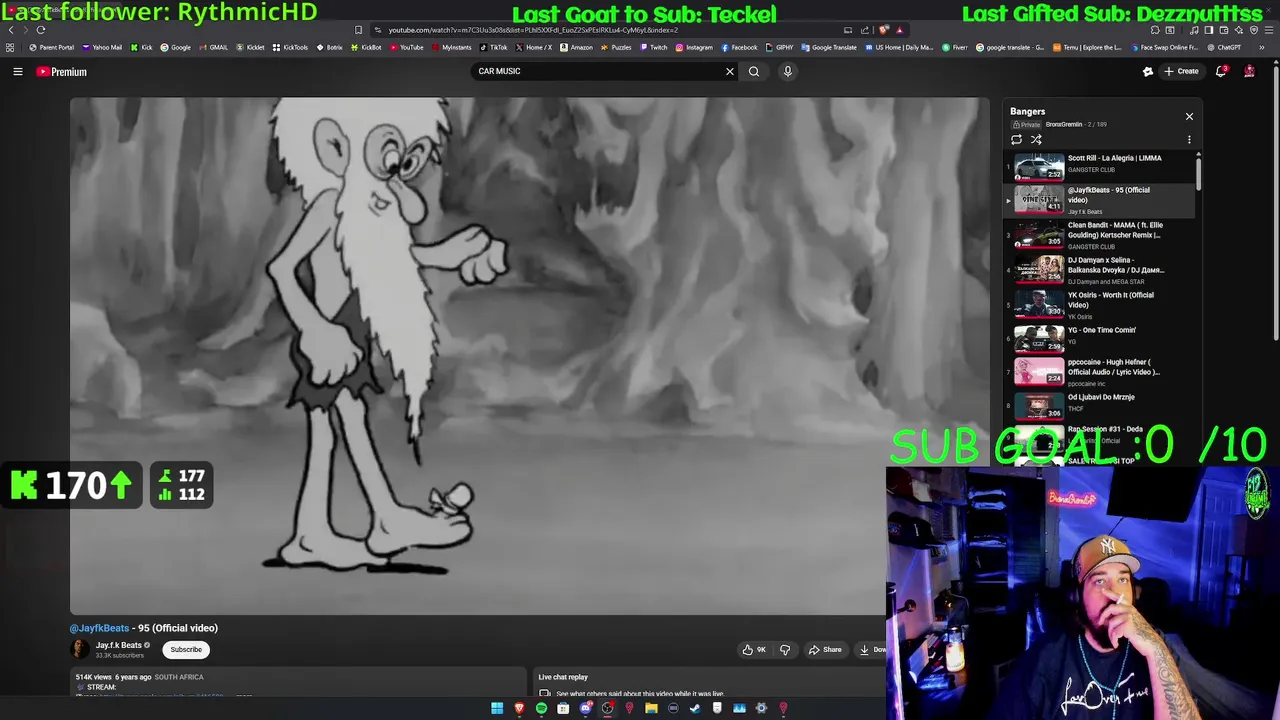Open Brave browser from taskbar
Screen dimensions: 1280x720
click(519, 708)
